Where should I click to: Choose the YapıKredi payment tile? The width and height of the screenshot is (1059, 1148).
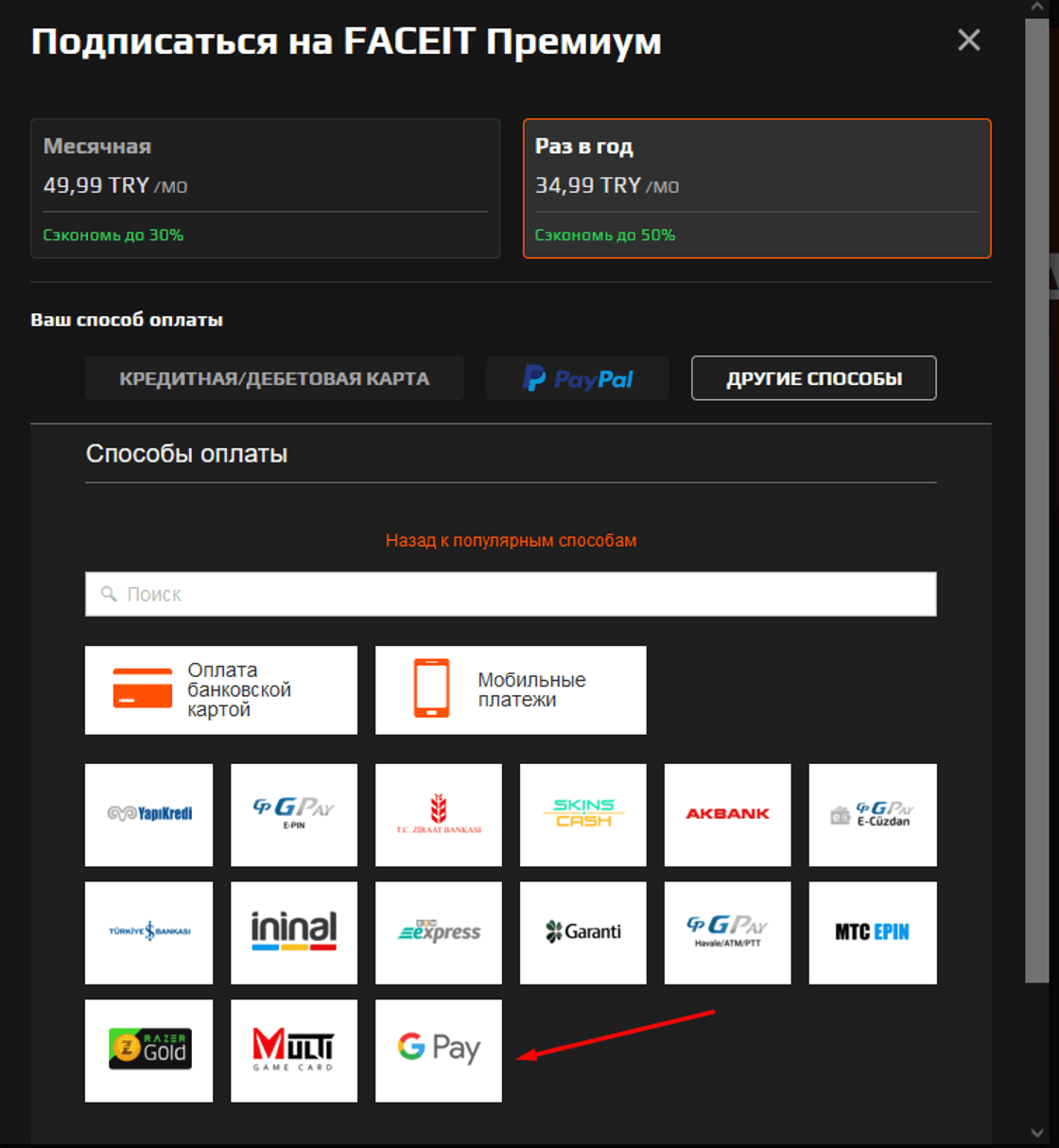click(x=148, y=814)
